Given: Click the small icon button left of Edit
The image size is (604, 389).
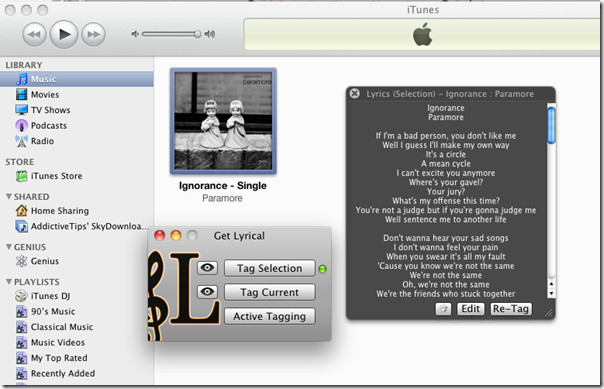Looking at the screenshot, I should 443,309.
